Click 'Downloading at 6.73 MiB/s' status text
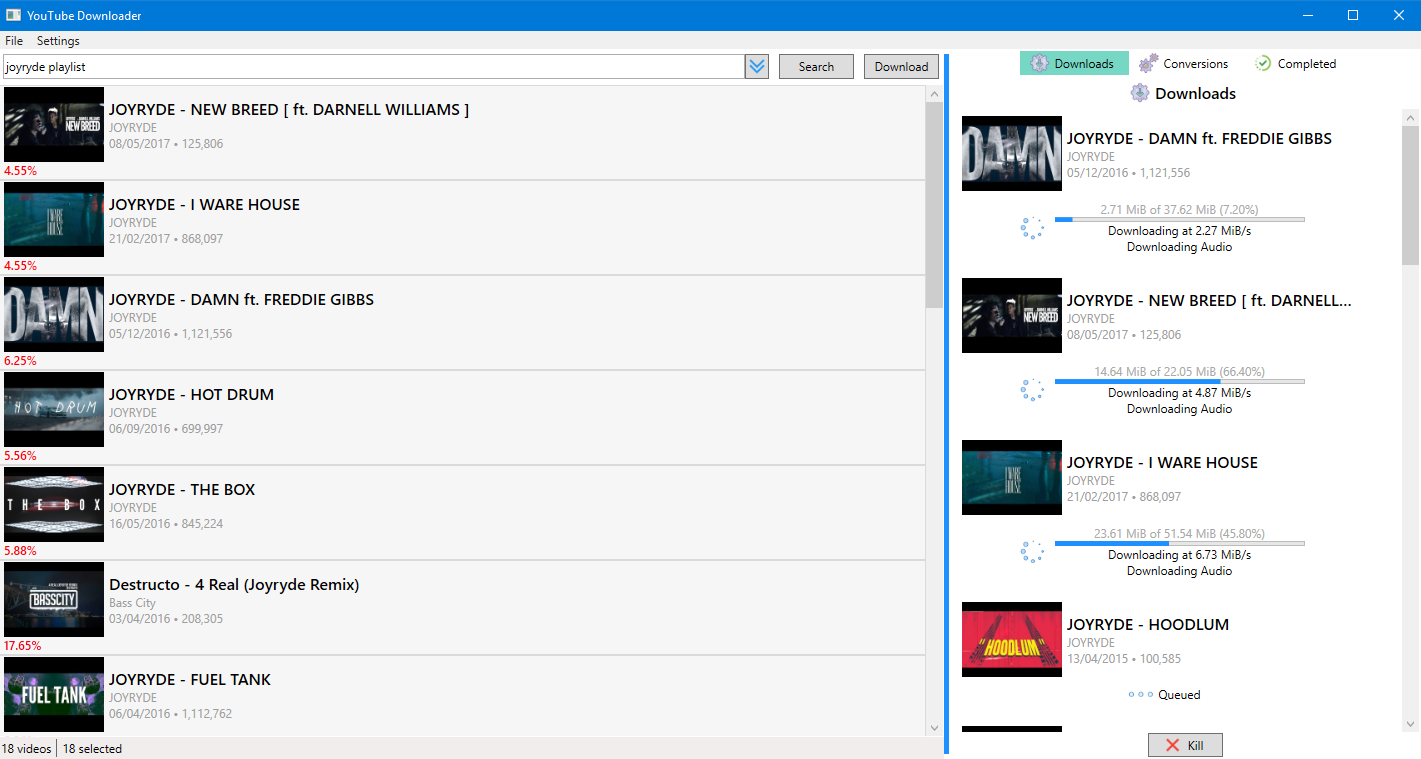Viewport: 1421px width, 759px height. click(x=1179, y=554)
